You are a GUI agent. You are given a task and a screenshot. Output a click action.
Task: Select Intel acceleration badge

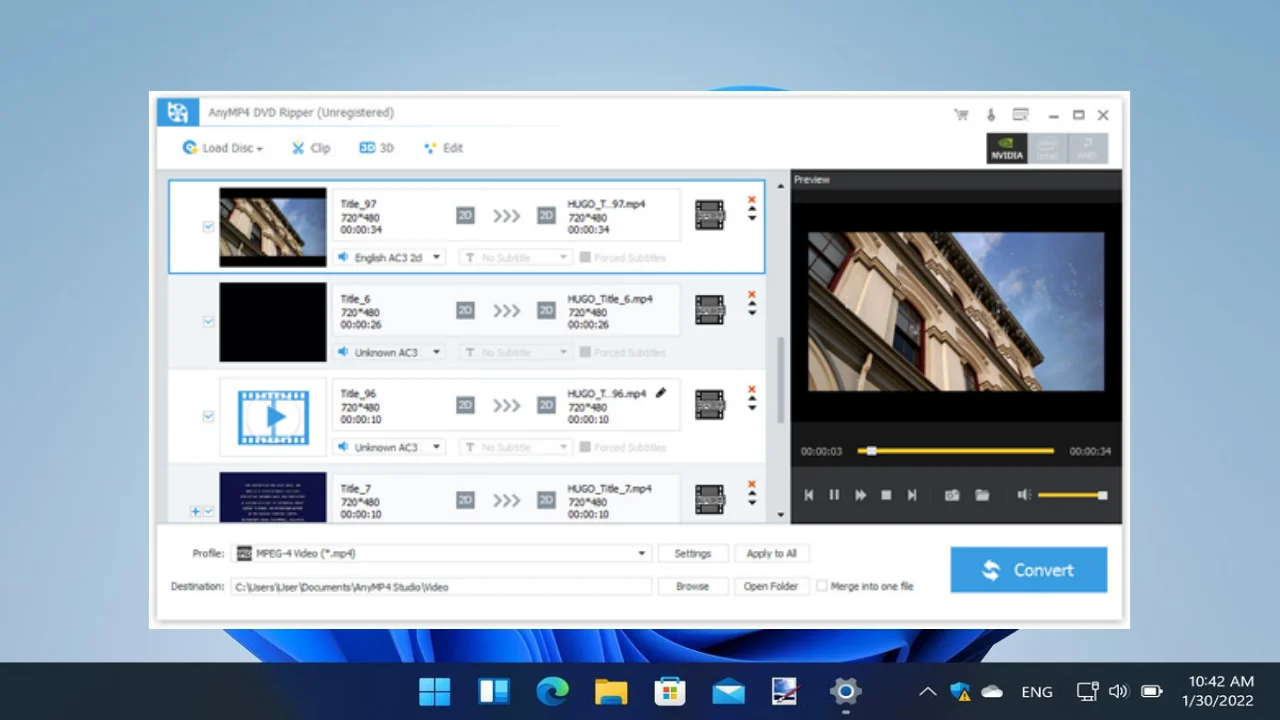(x=1047, y=149)
